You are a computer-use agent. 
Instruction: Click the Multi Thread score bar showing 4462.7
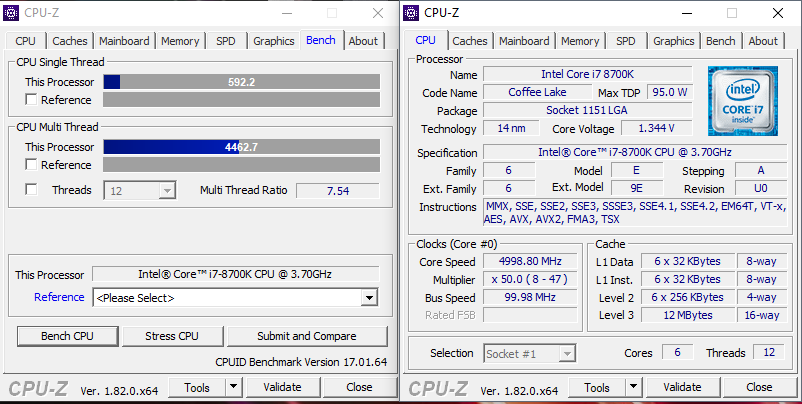click(241, 147)
